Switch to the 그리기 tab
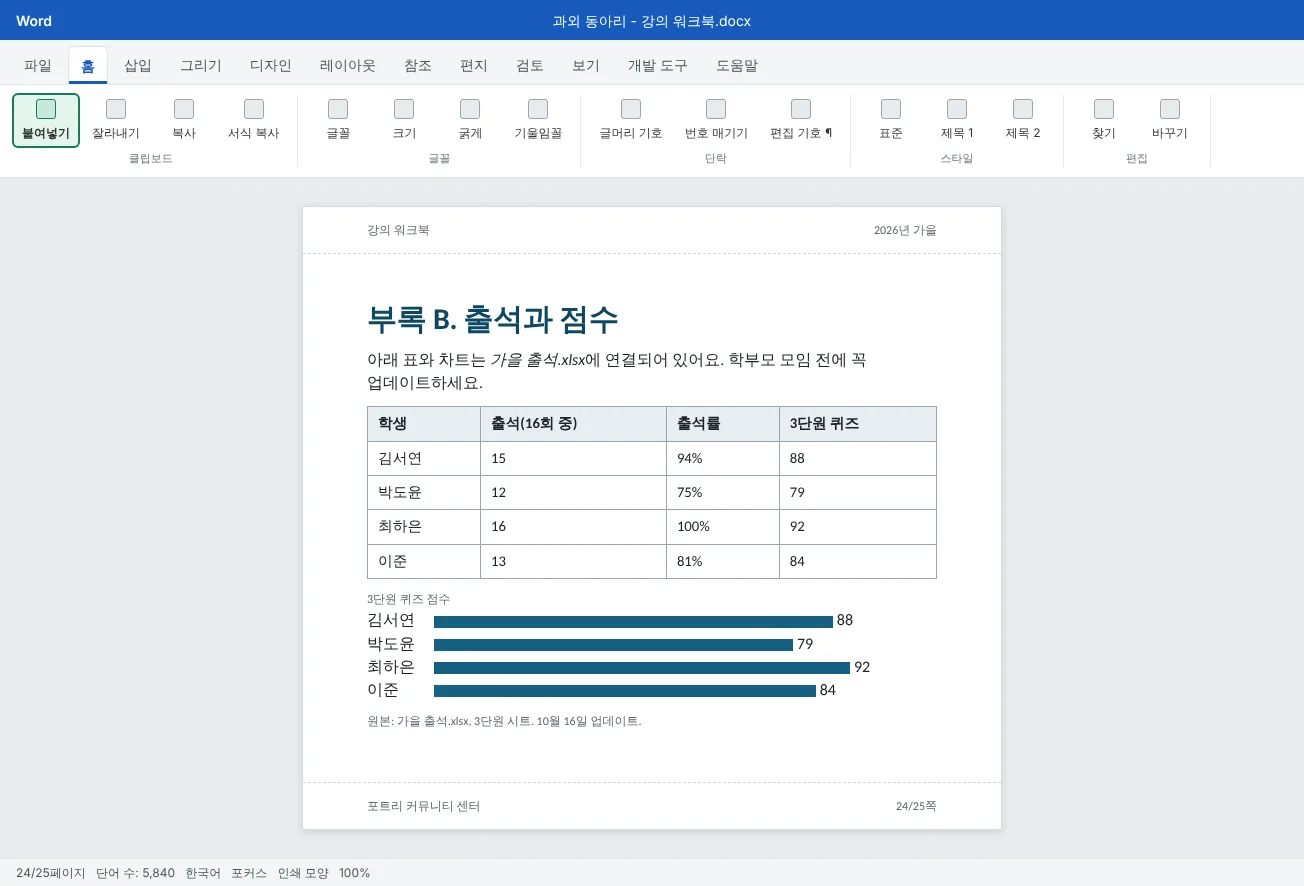 tap(201, 66)
